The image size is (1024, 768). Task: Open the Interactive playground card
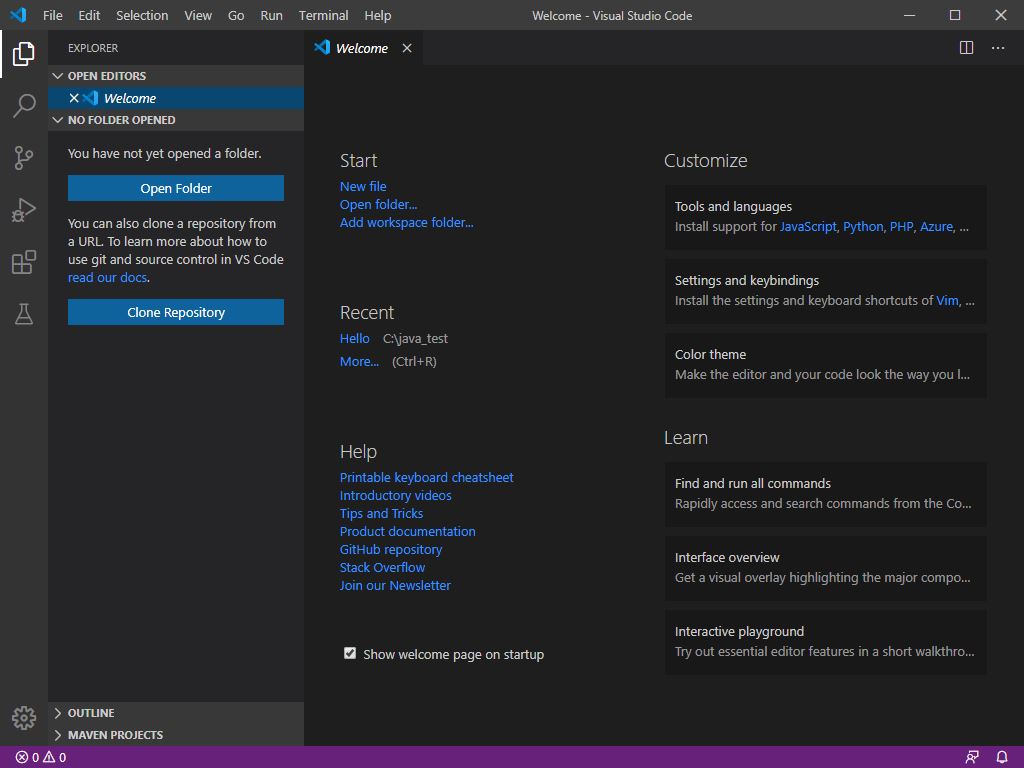coord(825,642)
